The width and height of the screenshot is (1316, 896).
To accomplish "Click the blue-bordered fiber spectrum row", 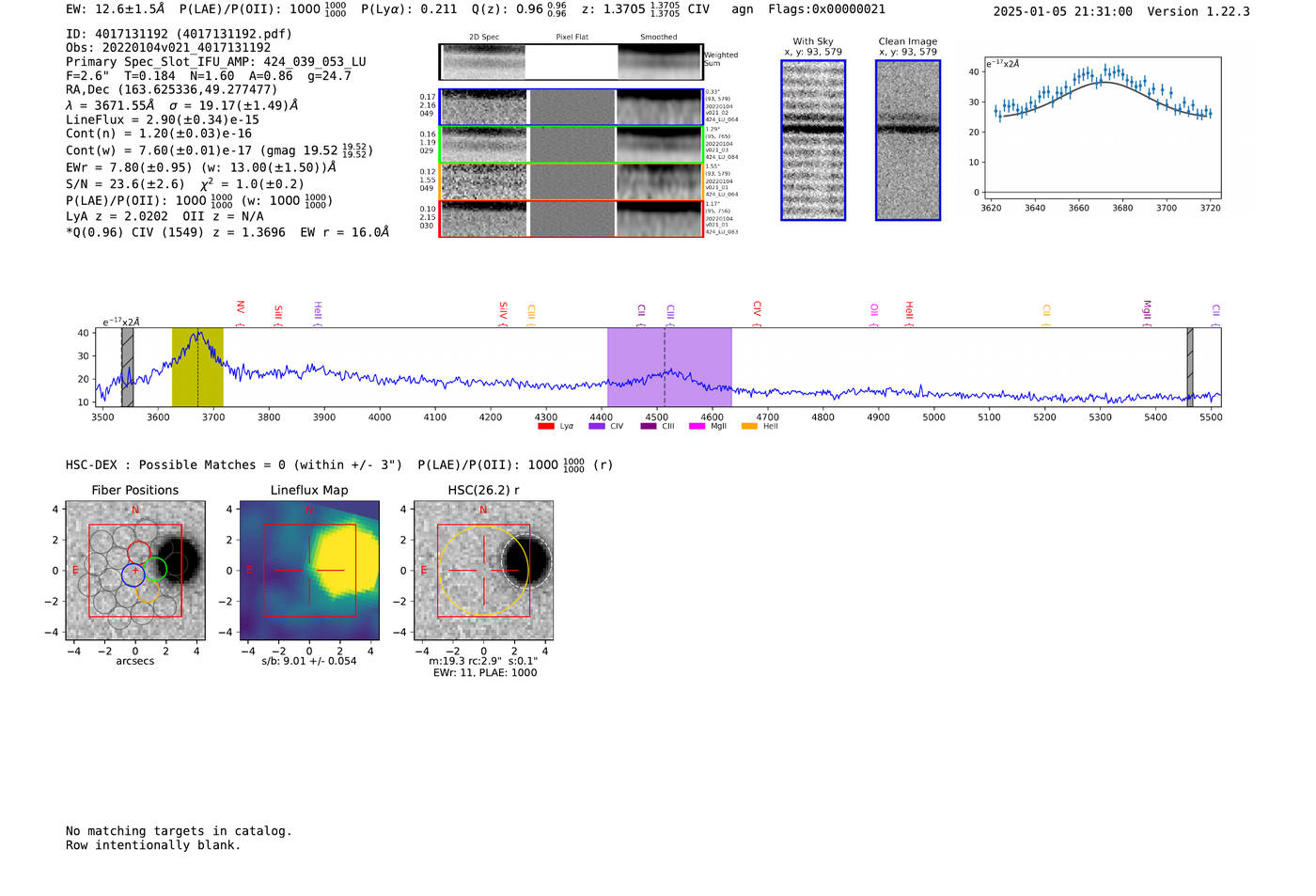I will point(572,107).
